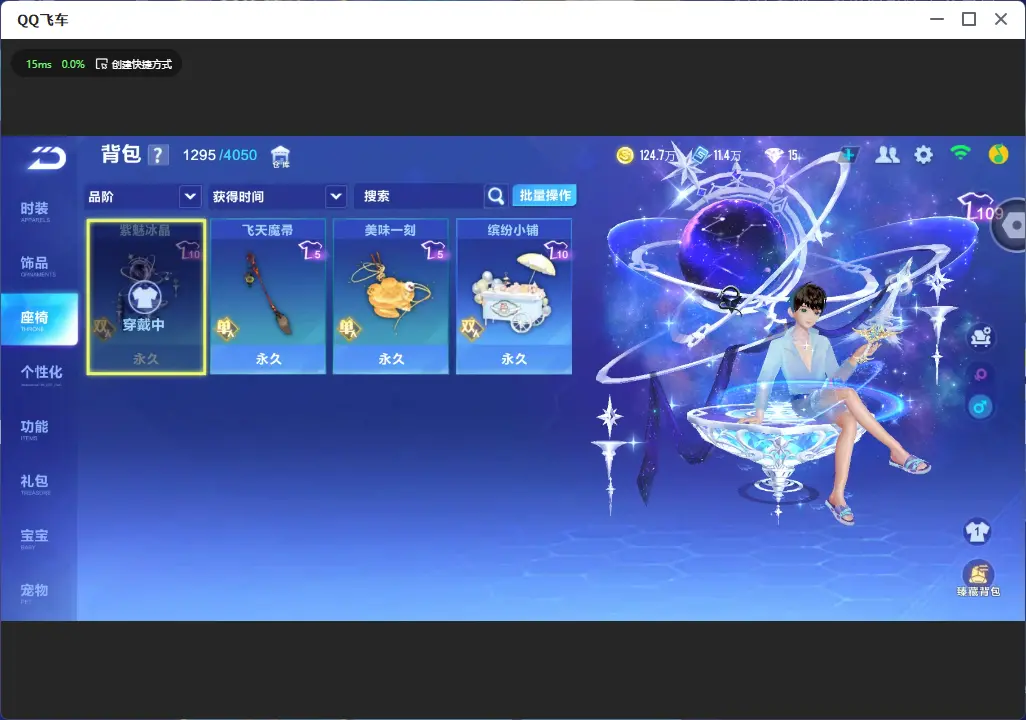The height and width of the screenshot is (720, 1026).
Task: Maximize the QQ飞车 window
Action: tap(969, 20)
